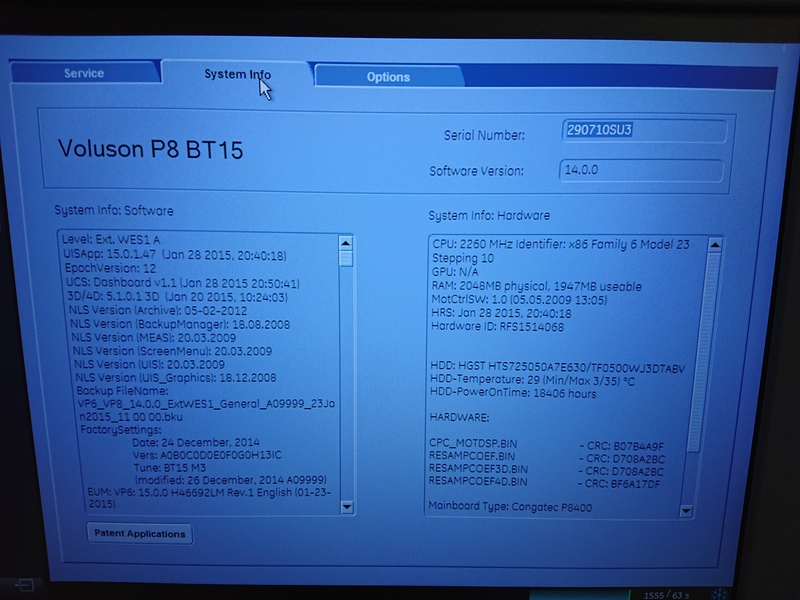Select the EUM VP6 15.0.0 line

[209, 498]
